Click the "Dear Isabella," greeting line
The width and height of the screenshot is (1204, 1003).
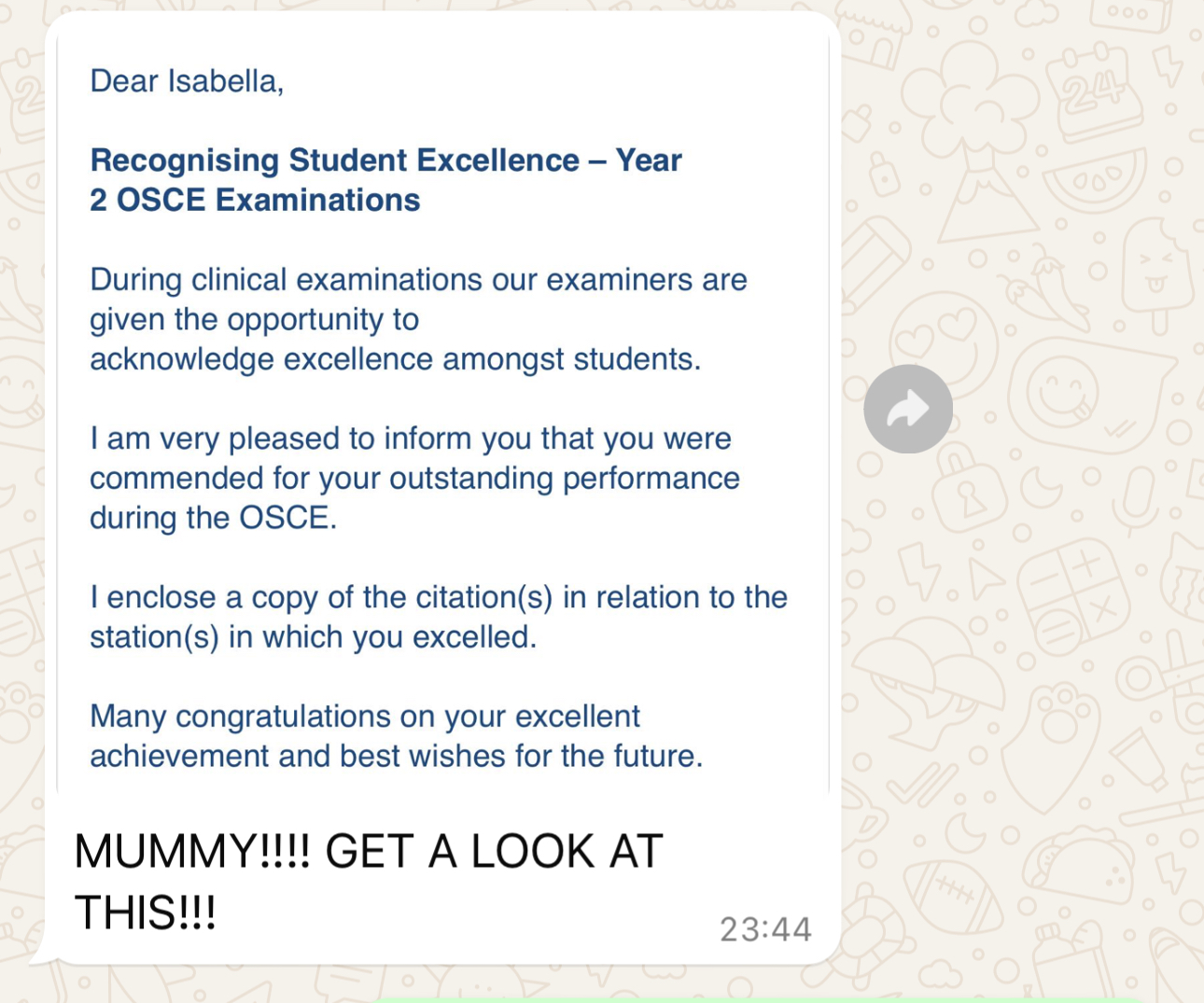pos(187,81)
